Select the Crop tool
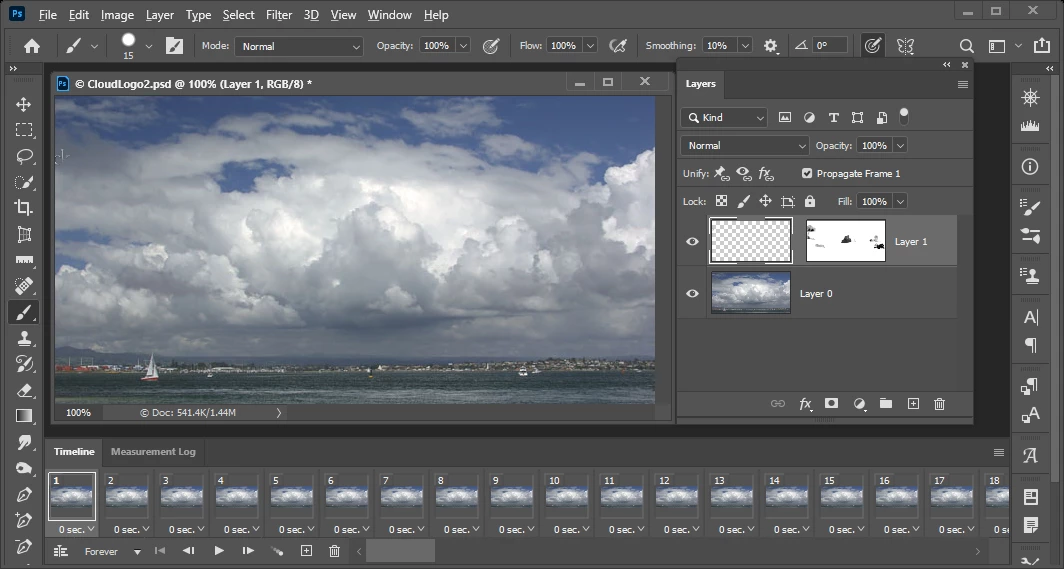The height and width of the screenshot is (569, 1064). 24,208
